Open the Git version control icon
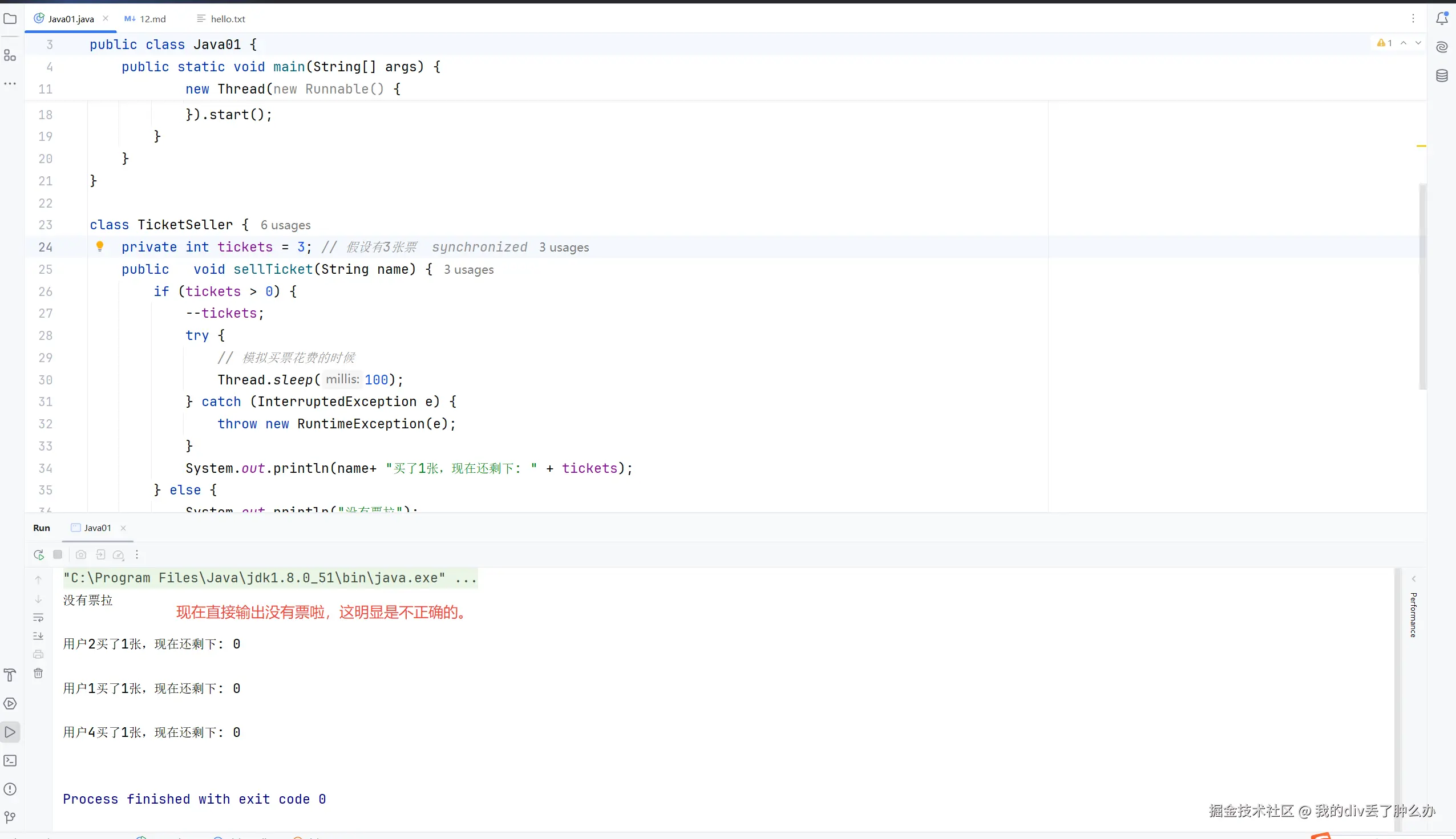Screen dimensions: 1456x839 click(x=10, y=817)
